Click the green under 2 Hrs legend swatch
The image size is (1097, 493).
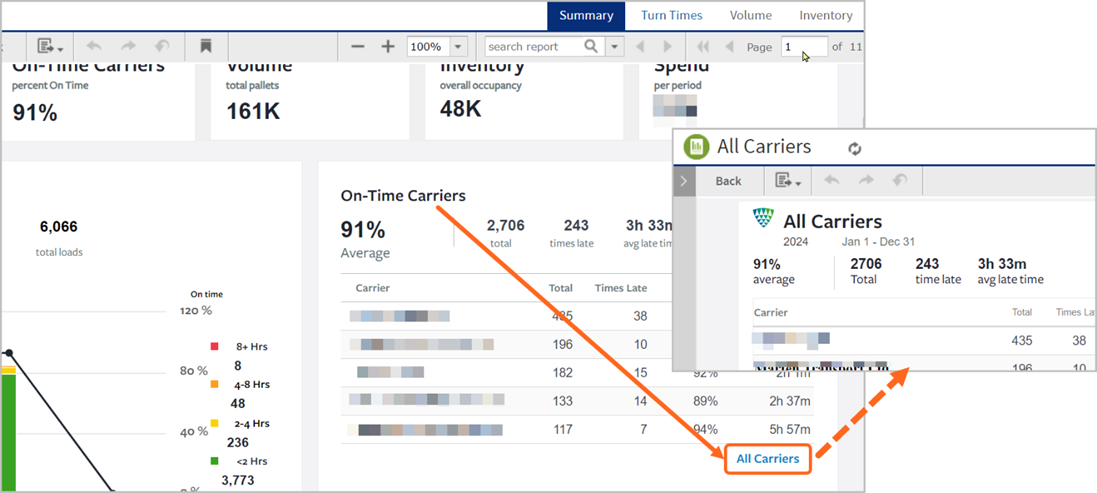215,461
